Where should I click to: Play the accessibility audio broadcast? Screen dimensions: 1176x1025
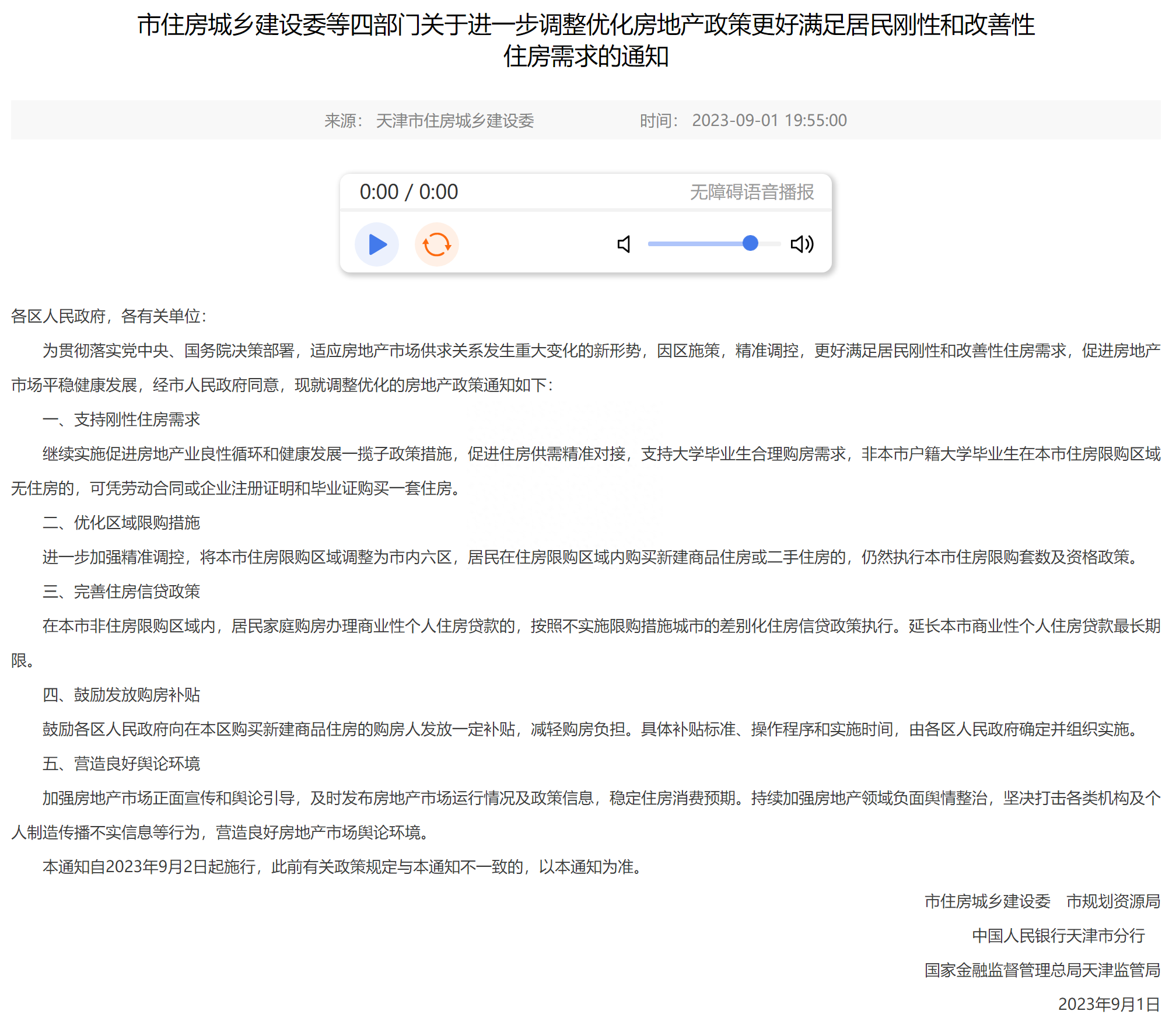click(x=377, y=244)
